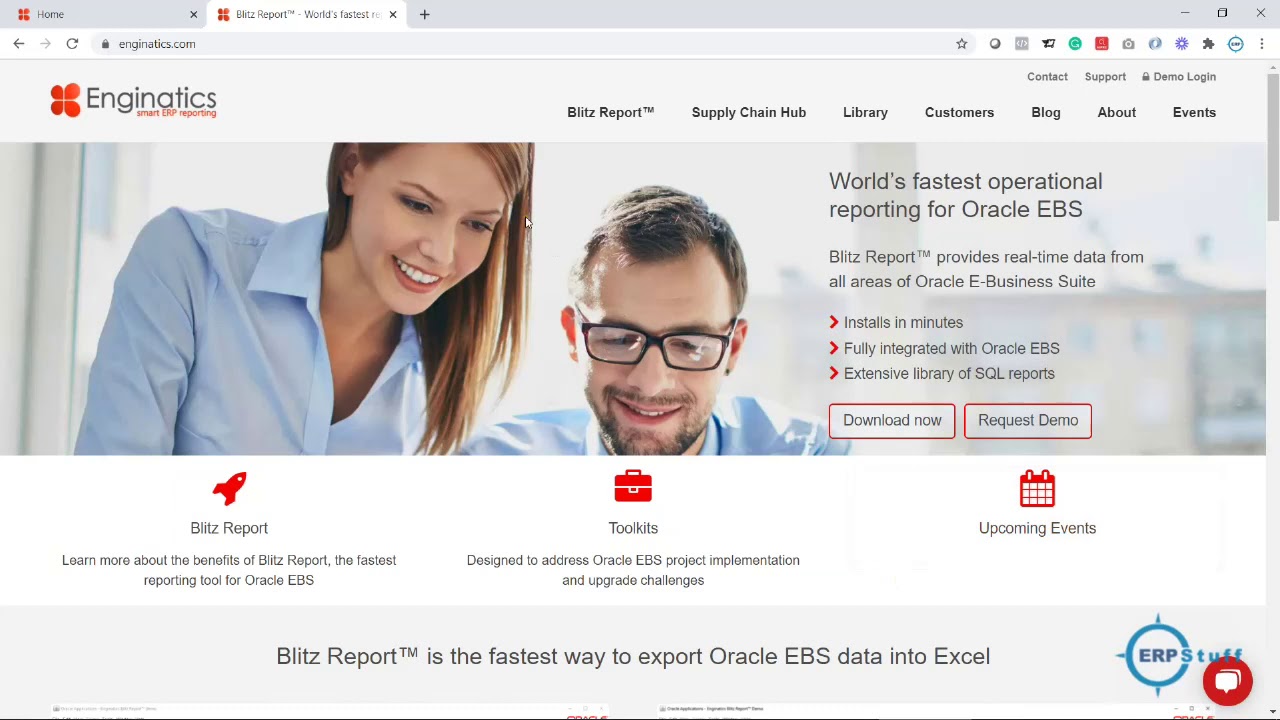Click the blue swirl extension icon

tap(1155, 44)
